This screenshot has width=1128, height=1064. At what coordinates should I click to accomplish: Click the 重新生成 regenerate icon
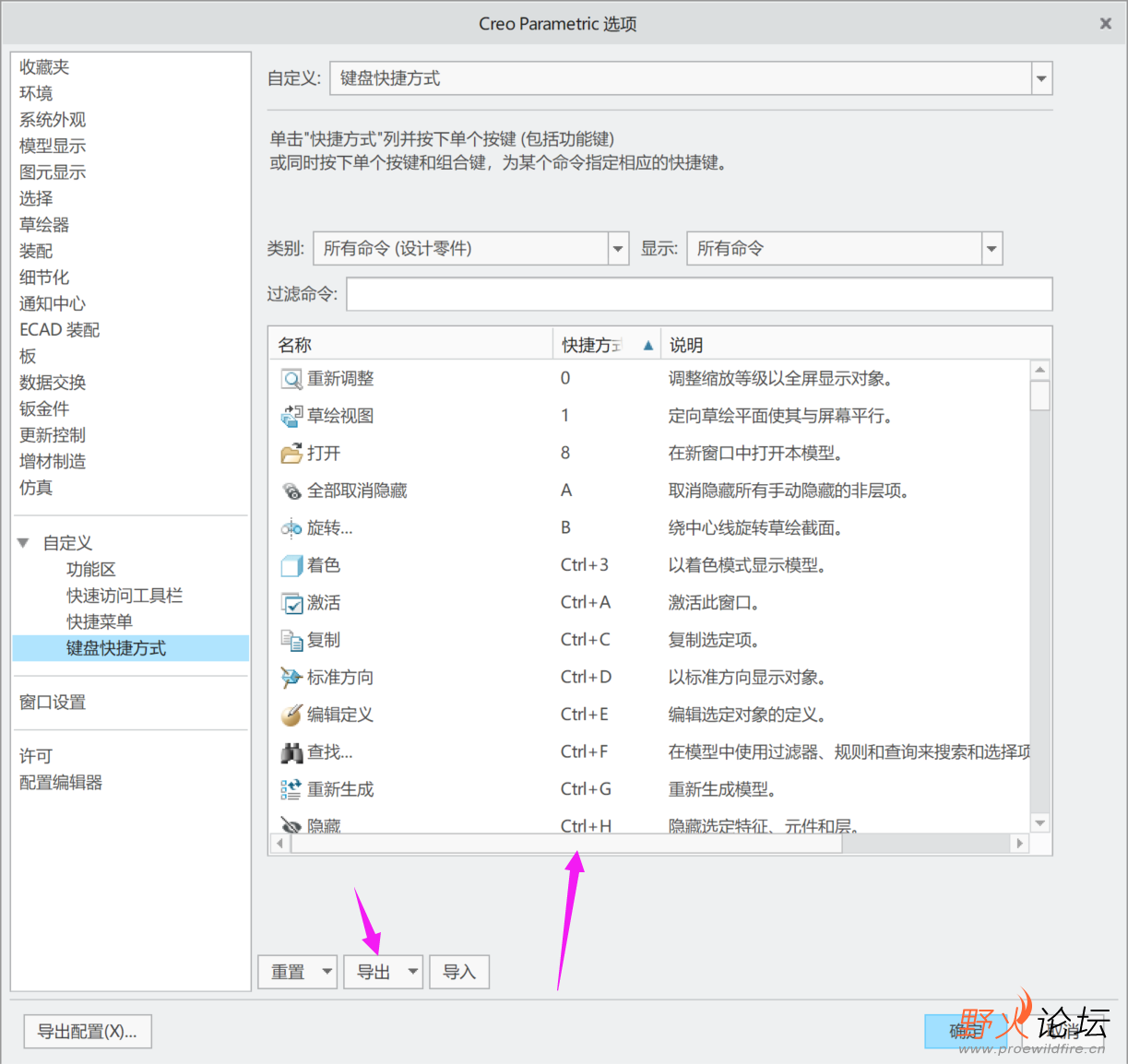(291, 790)
